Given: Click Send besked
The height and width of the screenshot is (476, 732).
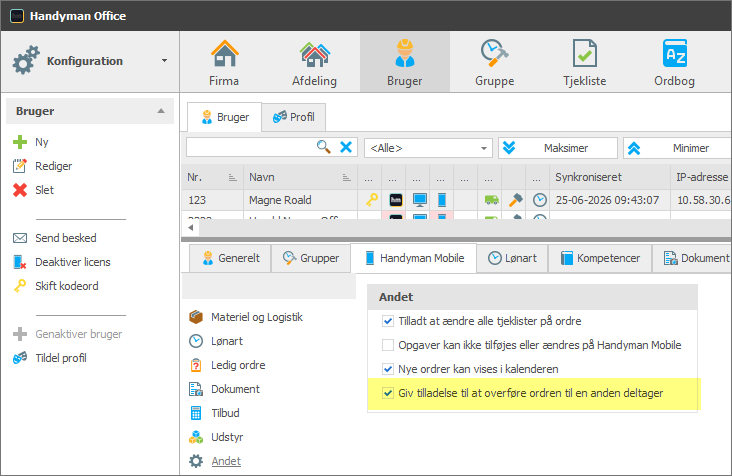Looking at the screenshot, I should click(x=55, y=238).
